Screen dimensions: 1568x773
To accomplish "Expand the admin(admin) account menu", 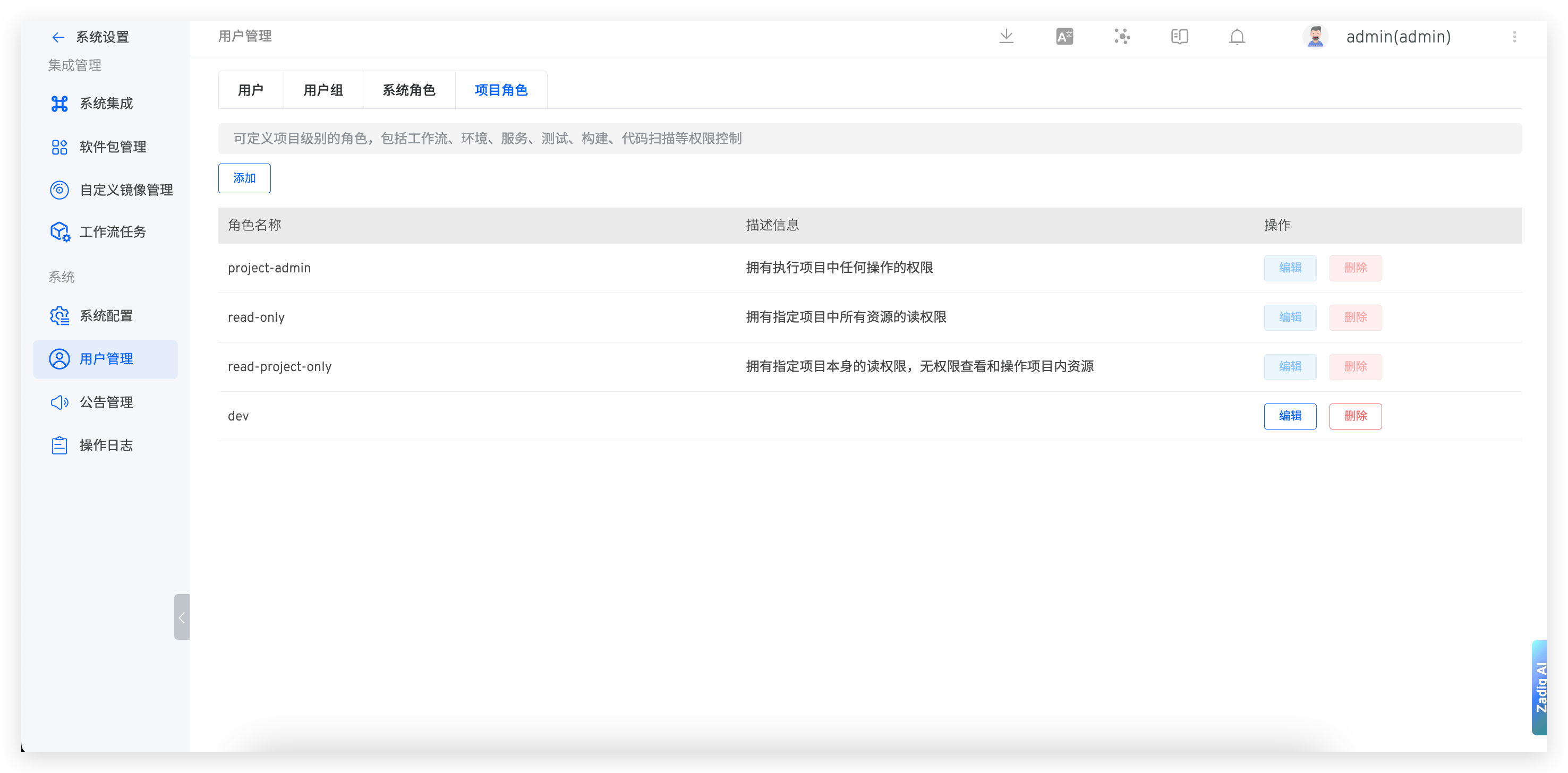I will [x=1398, y=37].
